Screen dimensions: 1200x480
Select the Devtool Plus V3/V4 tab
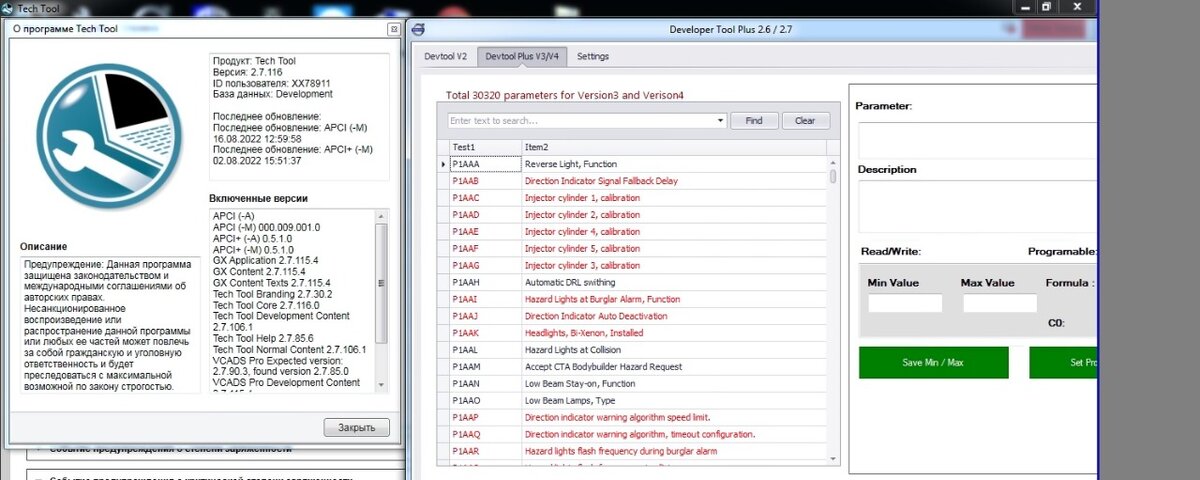(522, 56)
